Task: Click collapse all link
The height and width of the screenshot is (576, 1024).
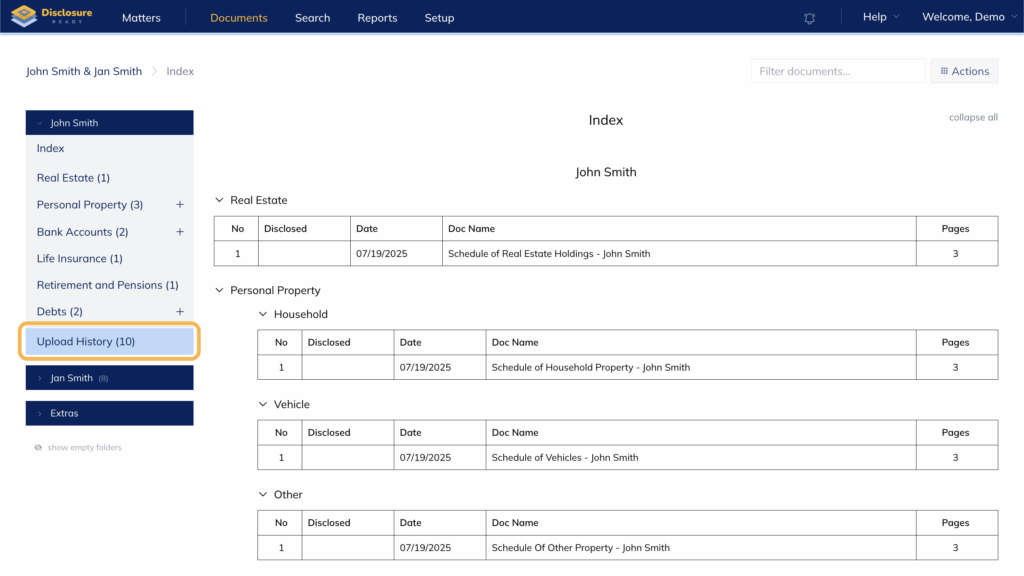Action: coord(973,118)
